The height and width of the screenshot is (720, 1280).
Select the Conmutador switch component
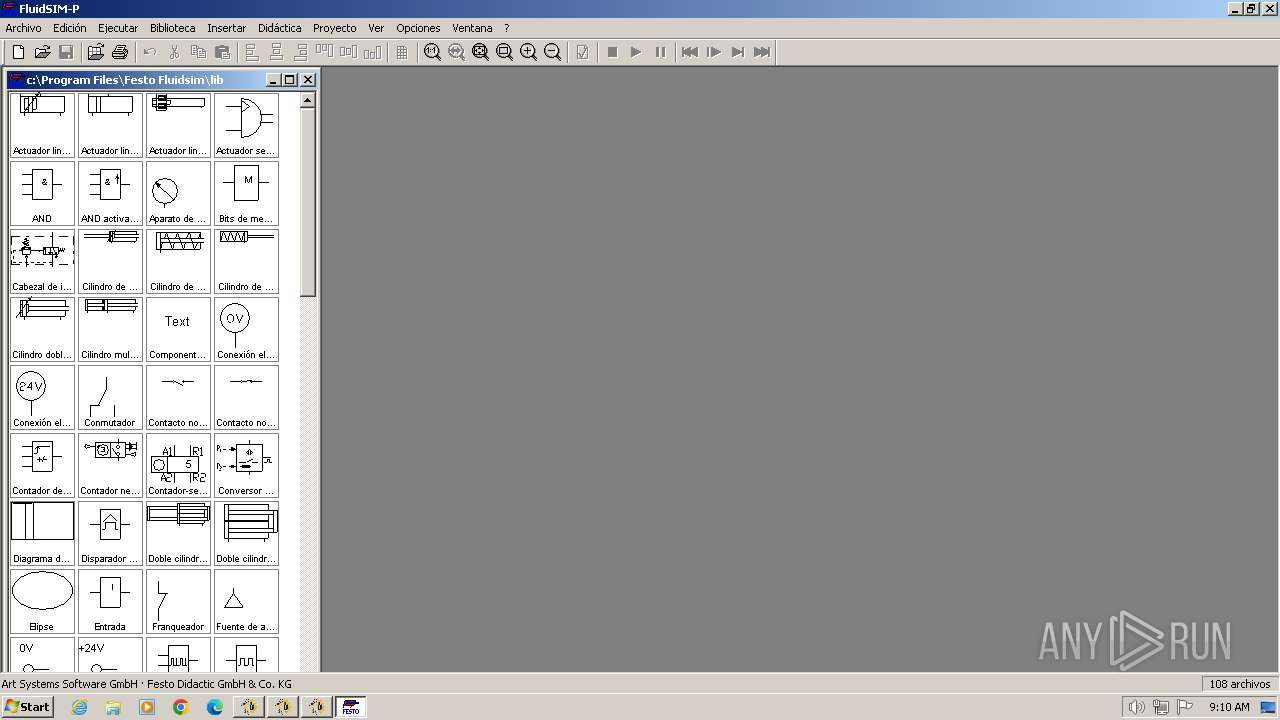[110, 398]
